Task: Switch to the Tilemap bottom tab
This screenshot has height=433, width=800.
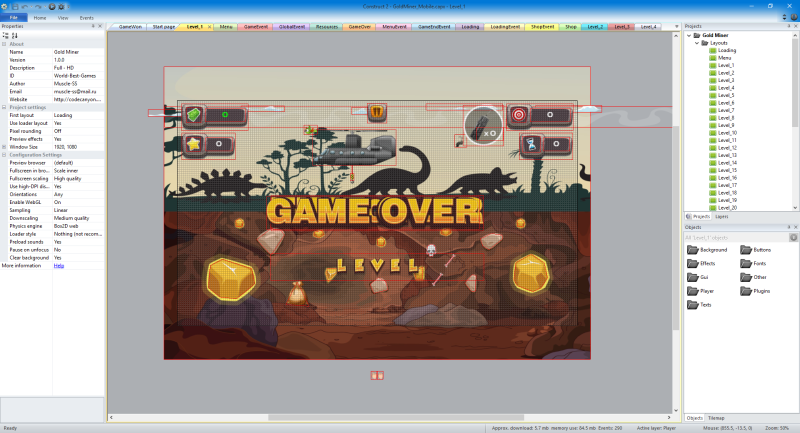Action: click(x=716, y=418)
